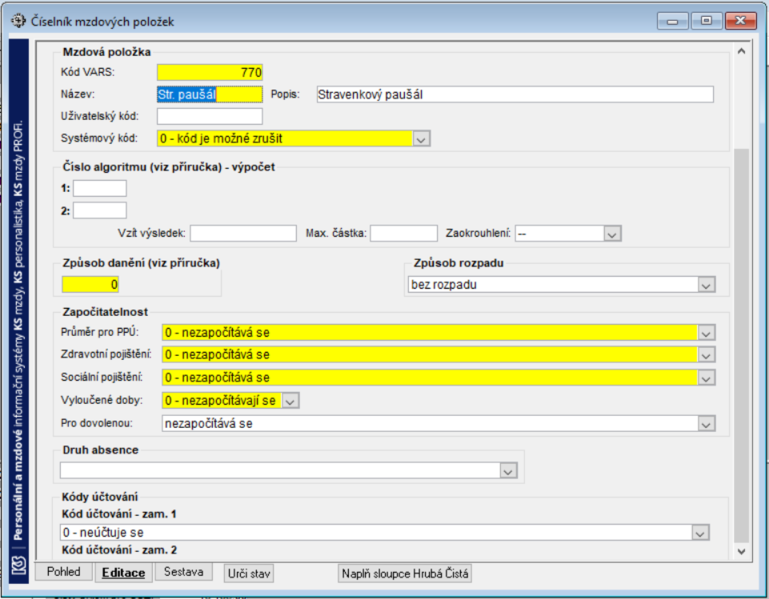
Task: Click the gear icon in the title bar
Action: tap(18, 21)
